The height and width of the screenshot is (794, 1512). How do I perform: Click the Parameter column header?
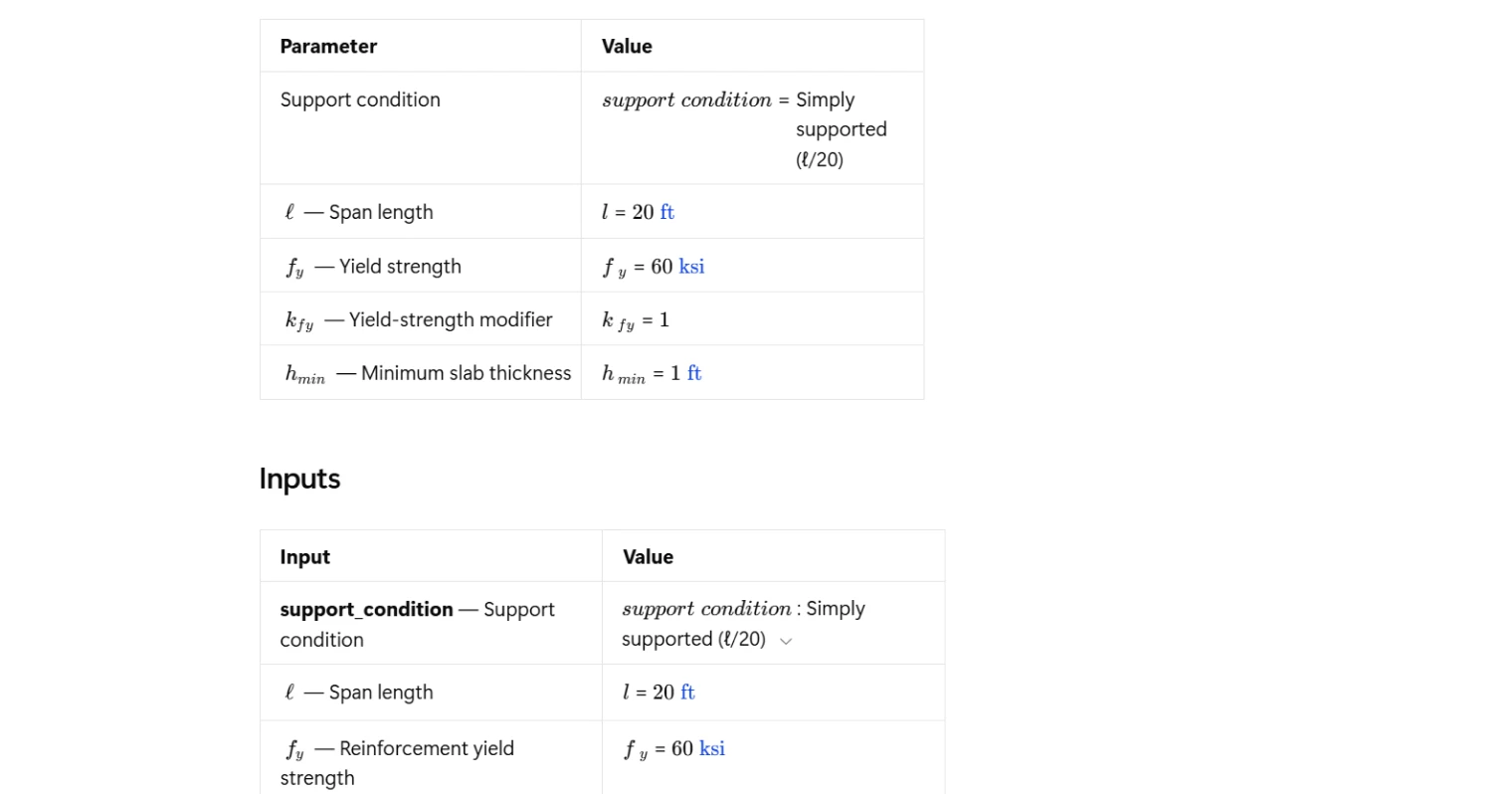pos(328,47)
